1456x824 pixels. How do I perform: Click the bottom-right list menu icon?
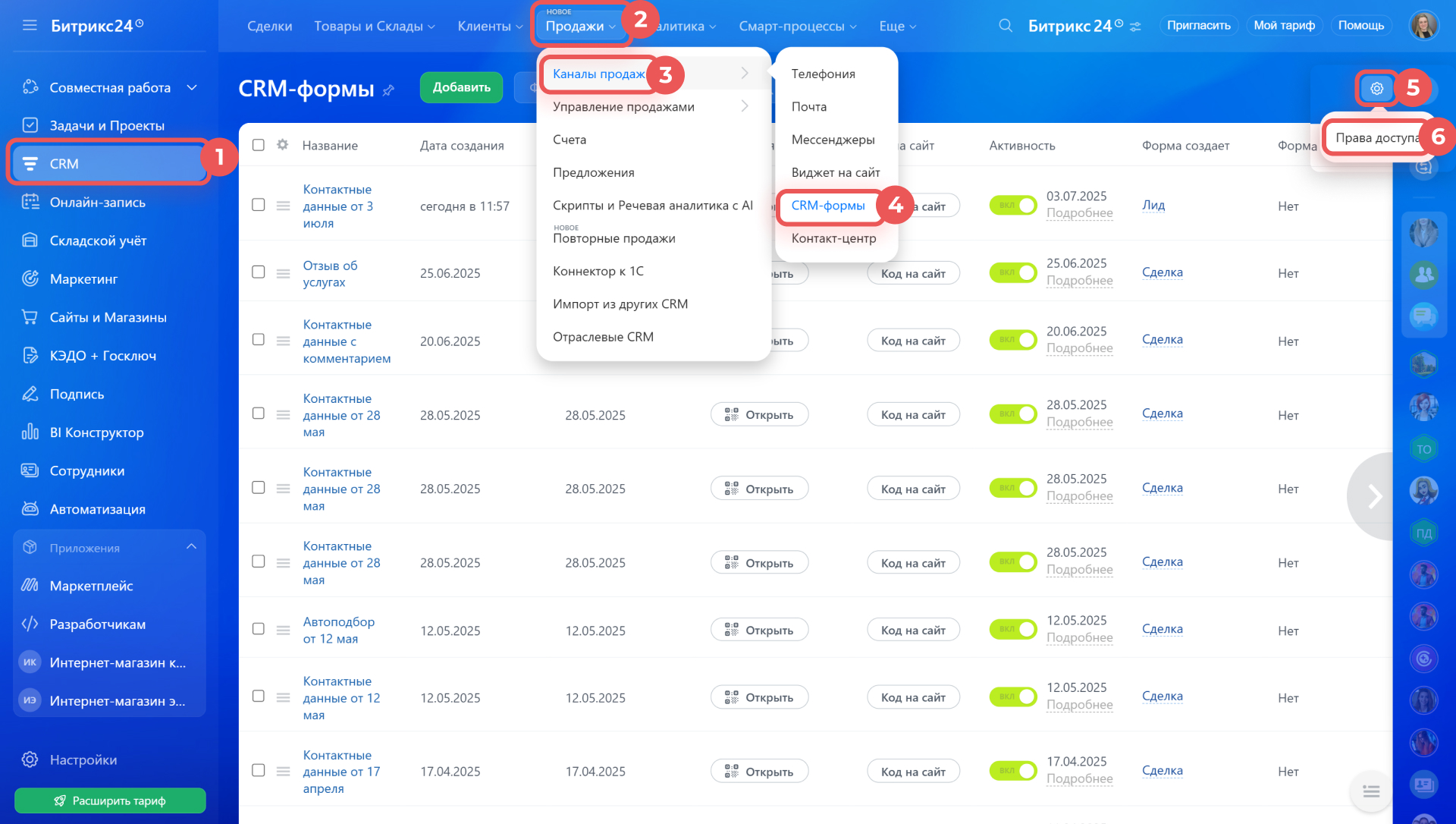1371,791
